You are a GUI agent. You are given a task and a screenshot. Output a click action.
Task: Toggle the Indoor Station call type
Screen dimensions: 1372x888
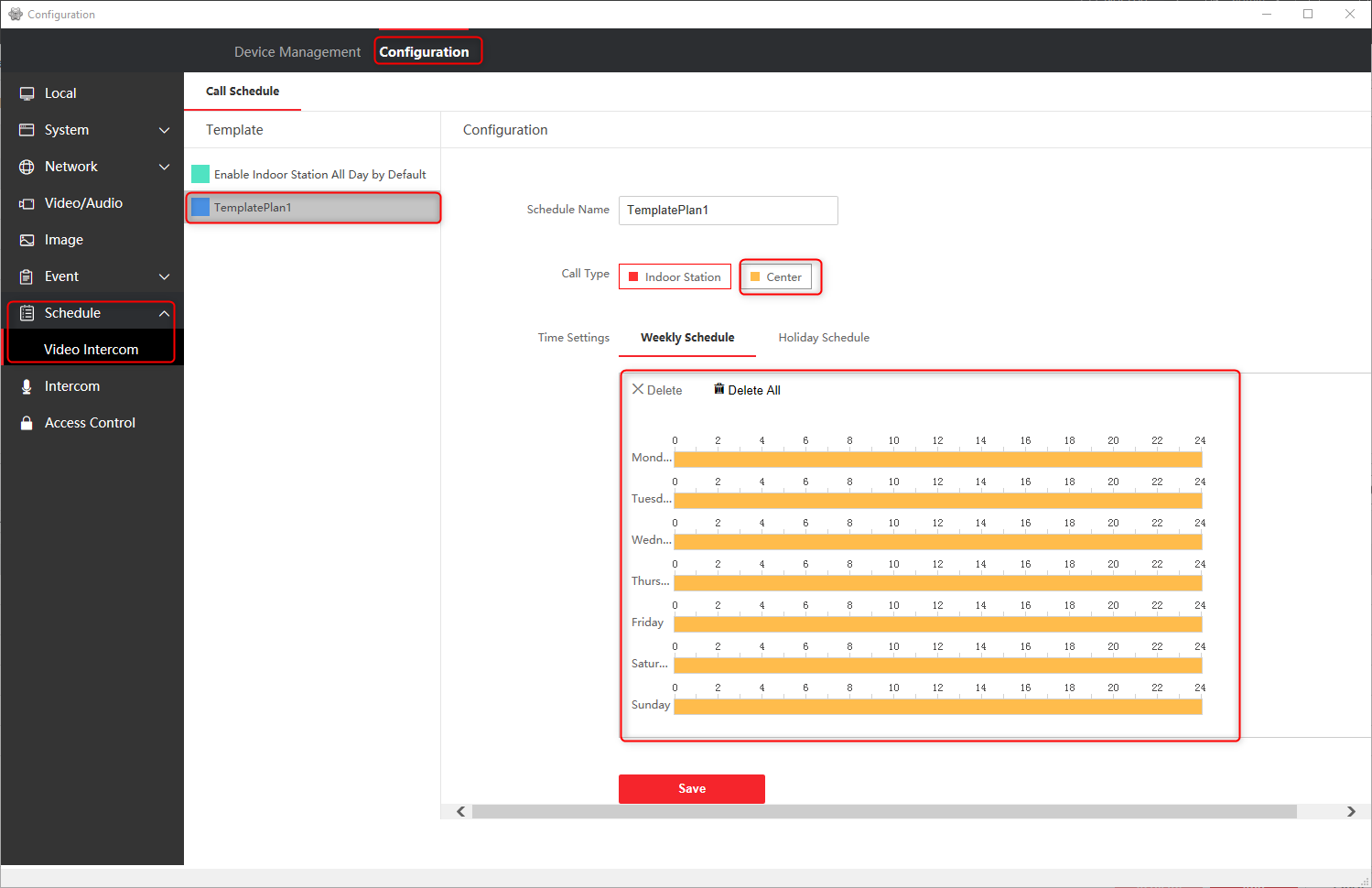tap(675, 276)
